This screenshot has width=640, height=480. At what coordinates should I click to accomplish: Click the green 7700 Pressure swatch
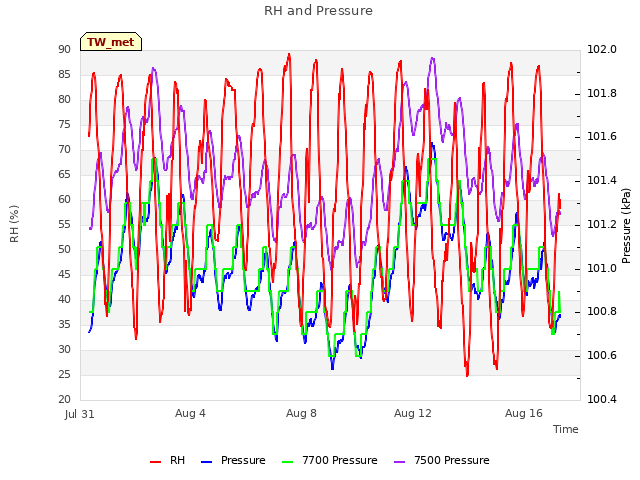point(288,461)
